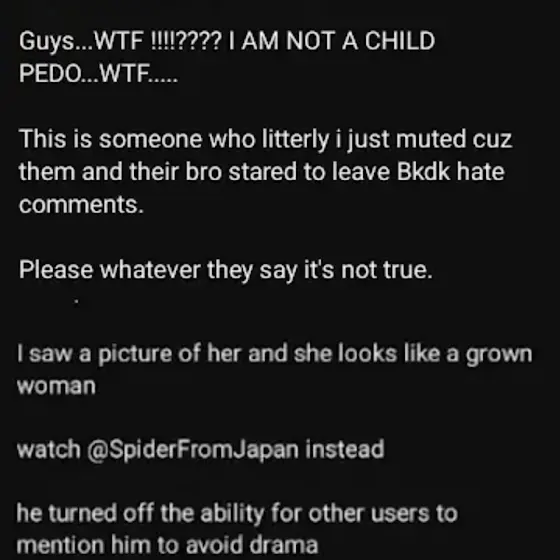
Task: Open the @SpiderFromJapan mention link
Action: point(192,450)
